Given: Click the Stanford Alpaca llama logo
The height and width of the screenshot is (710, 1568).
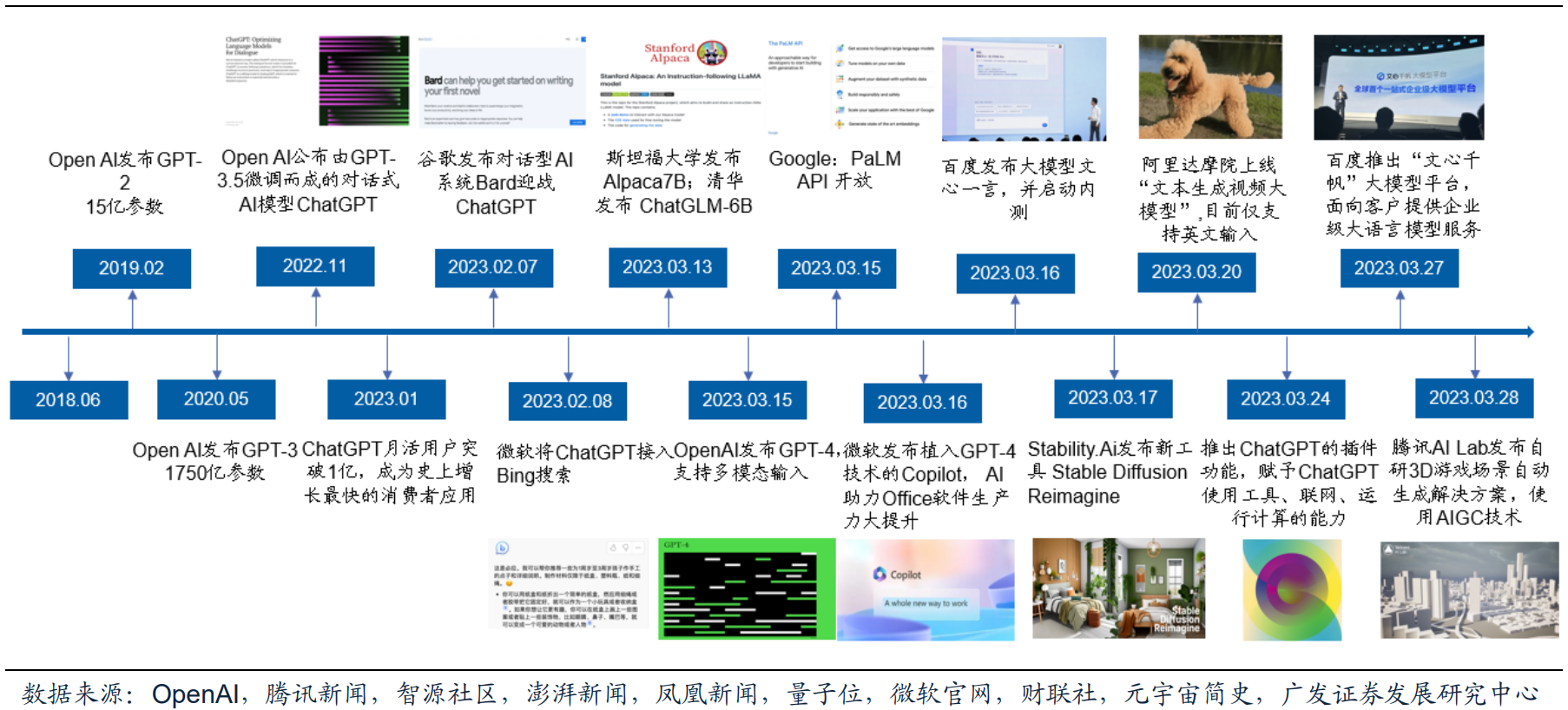Looking at the screenshot, I should pyautogui.click(x=712, y=53).
